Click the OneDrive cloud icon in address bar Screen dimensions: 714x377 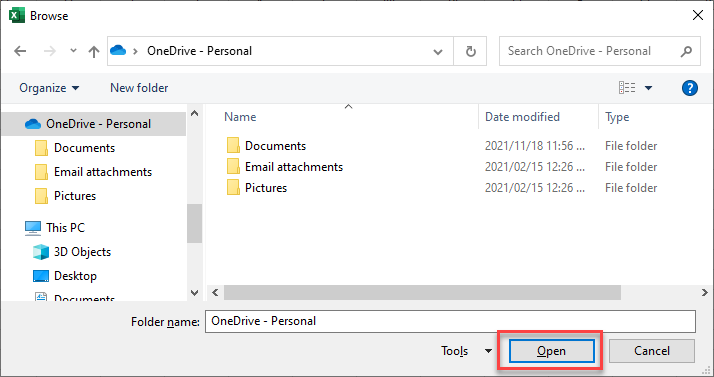click(118, 50)
